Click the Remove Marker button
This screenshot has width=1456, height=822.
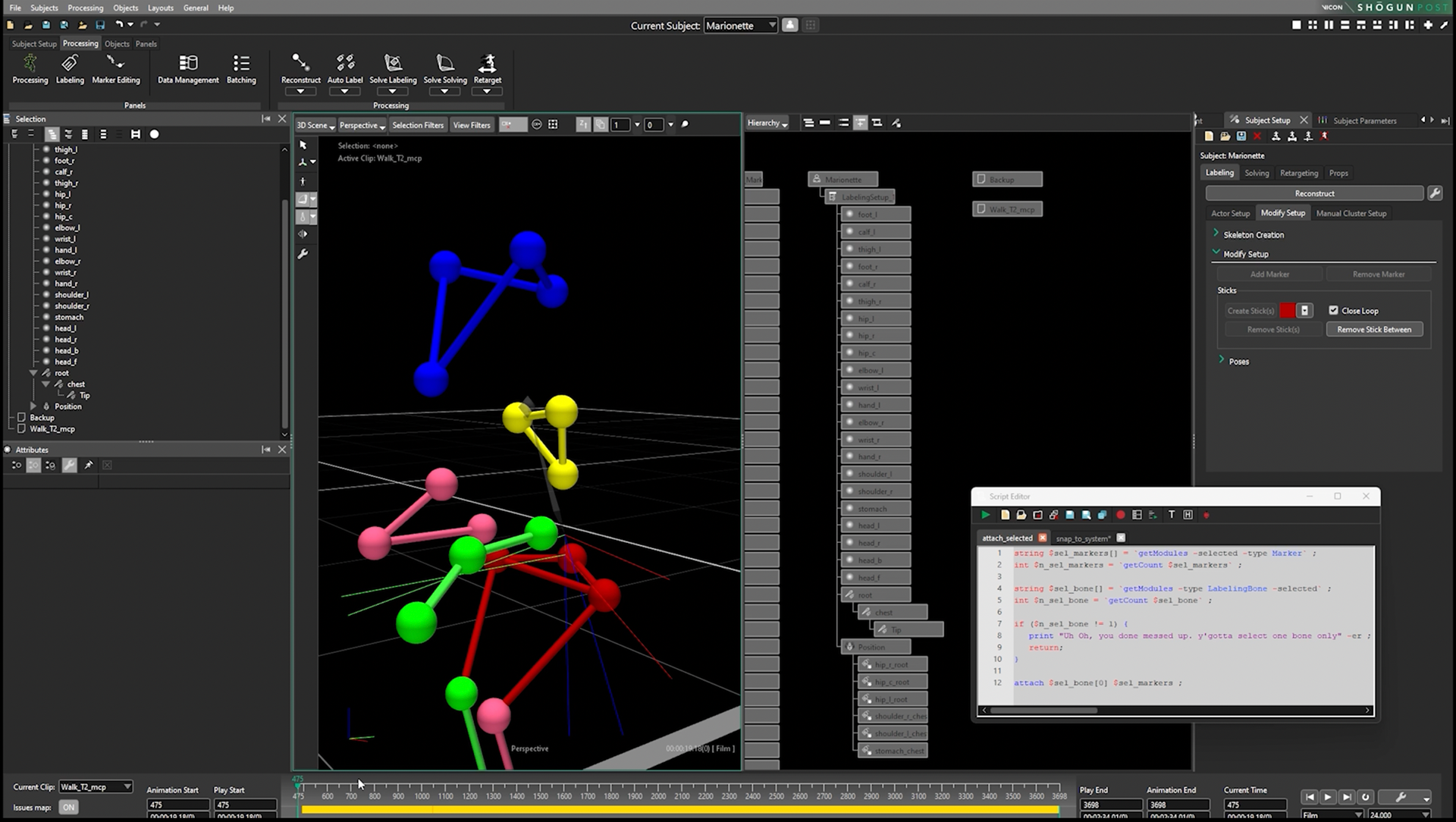pos(1379,274)
